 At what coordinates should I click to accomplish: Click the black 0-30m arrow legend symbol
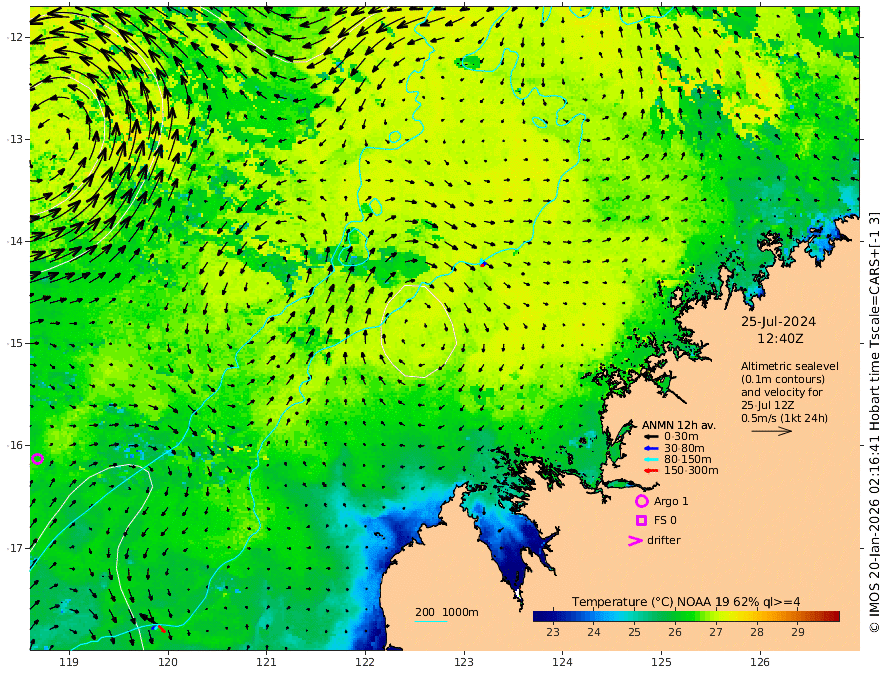651,436
